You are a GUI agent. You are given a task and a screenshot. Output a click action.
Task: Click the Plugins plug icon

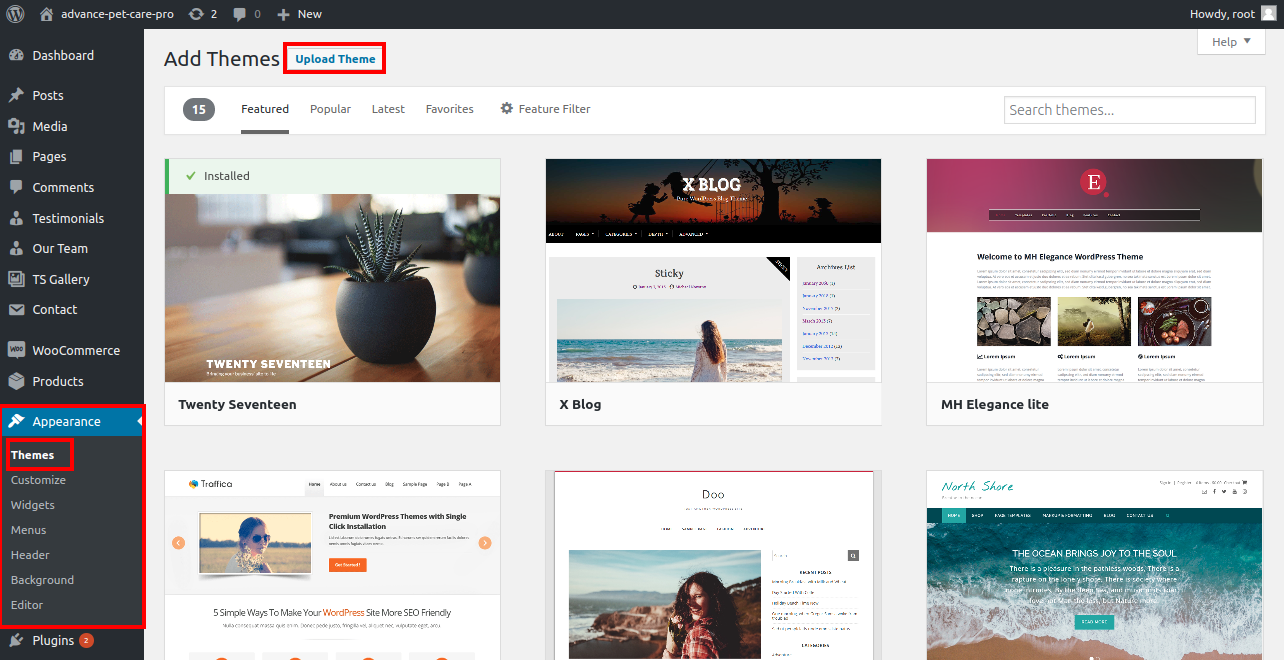16,641
